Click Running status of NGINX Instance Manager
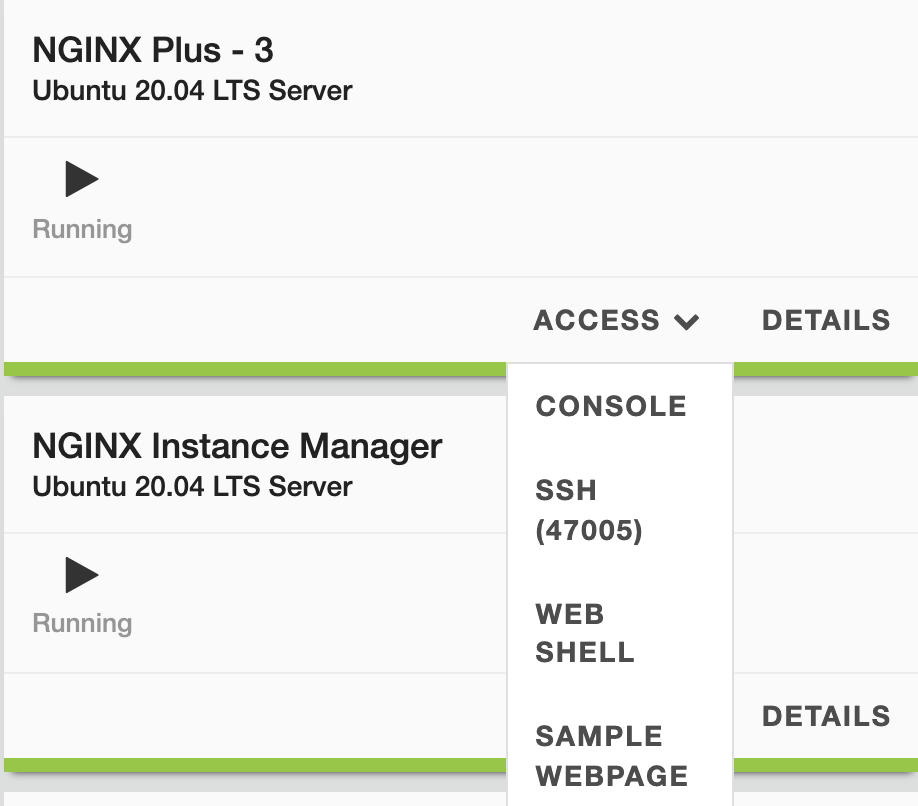 coord(83,623)
